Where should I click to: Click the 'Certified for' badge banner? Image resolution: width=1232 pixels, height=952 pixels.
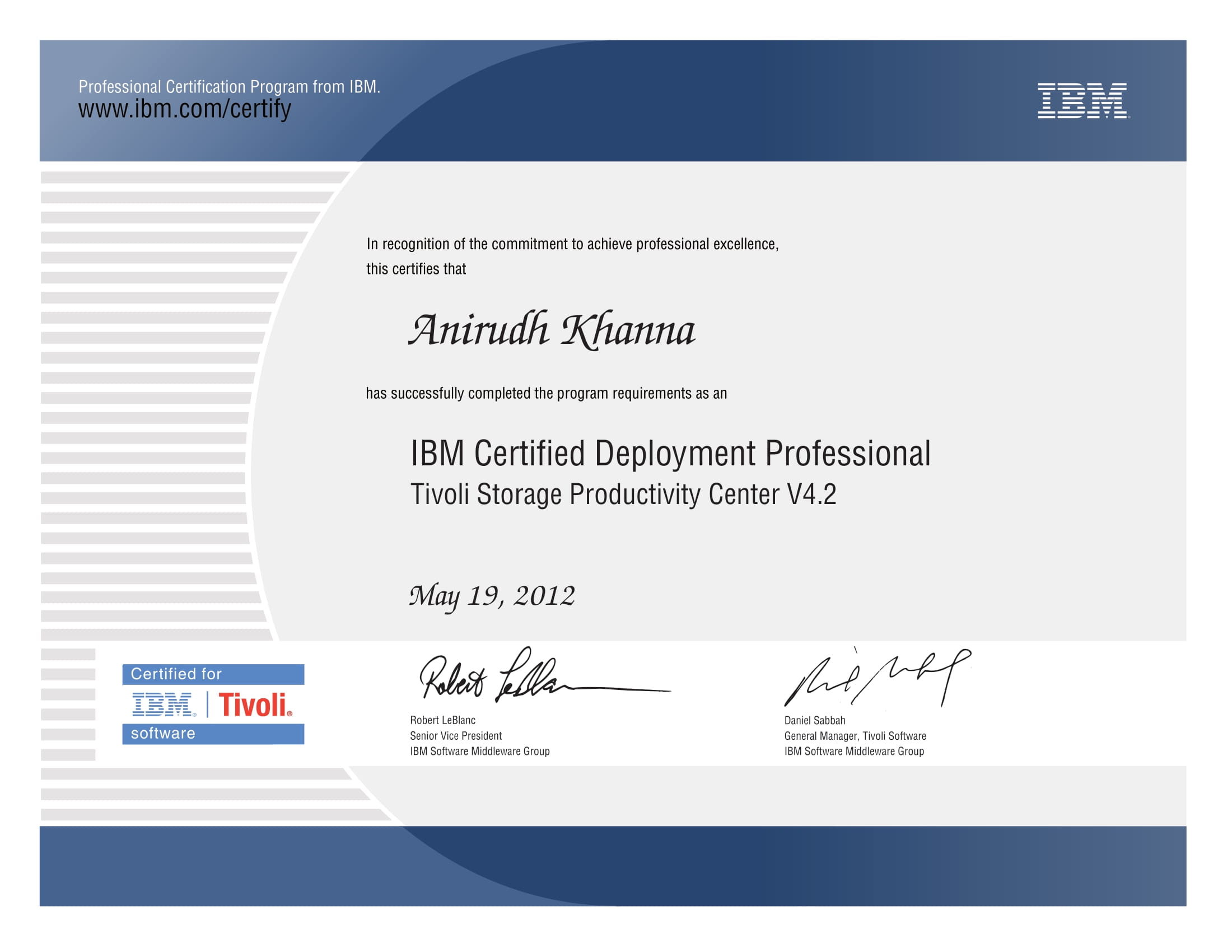tap(213, 674)
